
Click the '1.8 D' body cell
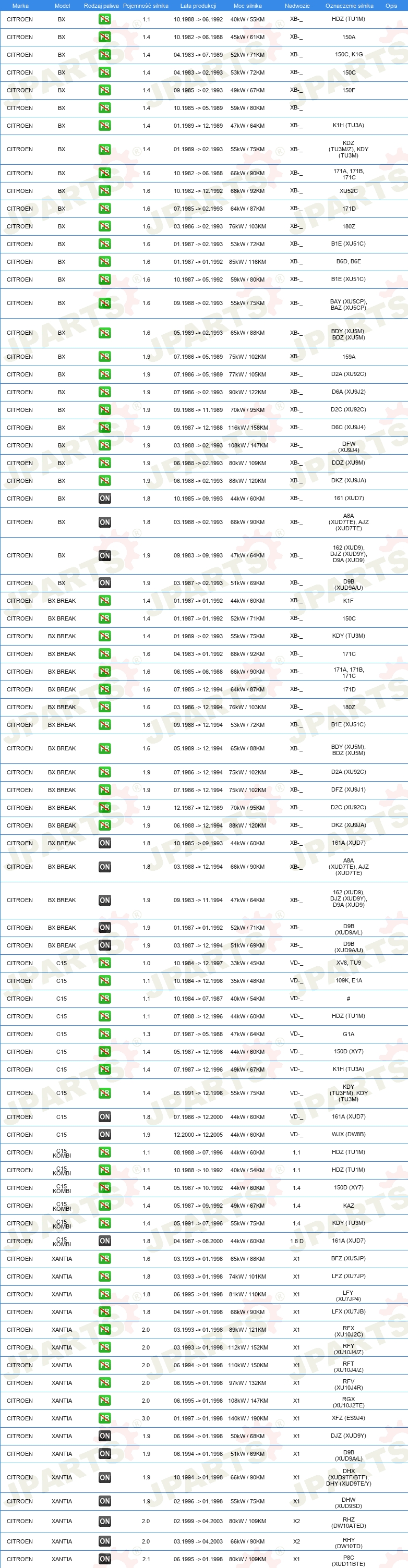(296, 1241)
